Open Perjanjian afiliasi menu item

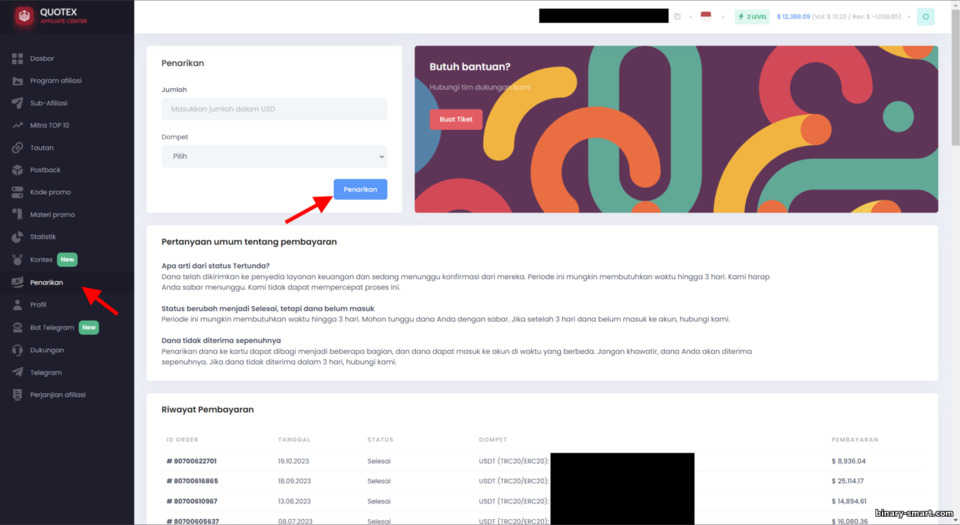click(x=58, y=395)
